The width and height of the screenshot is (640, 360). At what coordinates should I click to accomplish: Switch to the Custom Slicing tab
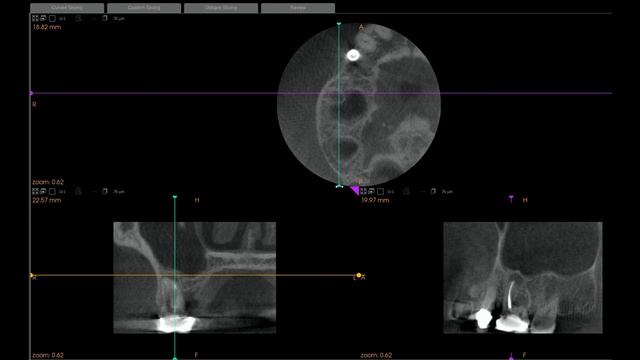144,8
